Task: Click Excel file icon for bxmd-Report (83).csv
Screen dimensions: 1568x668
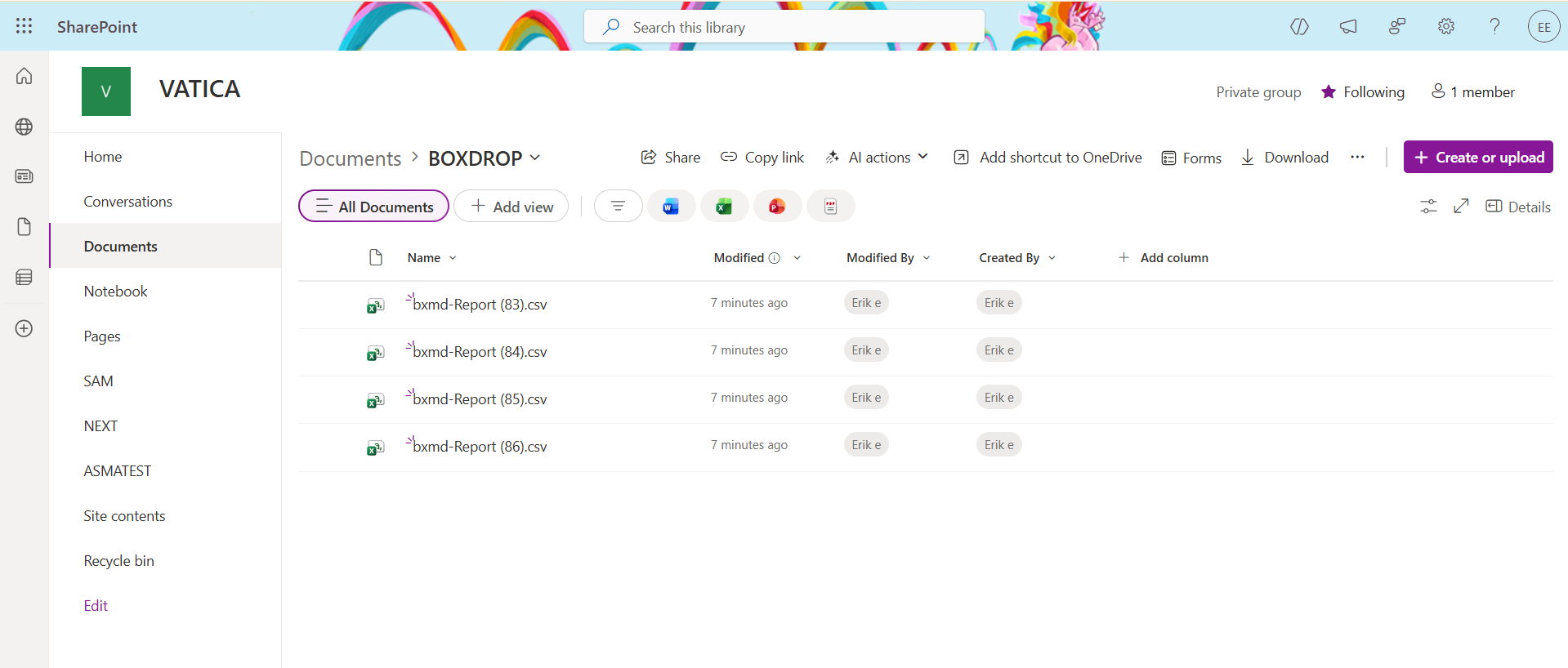Action: coord(375,305)
